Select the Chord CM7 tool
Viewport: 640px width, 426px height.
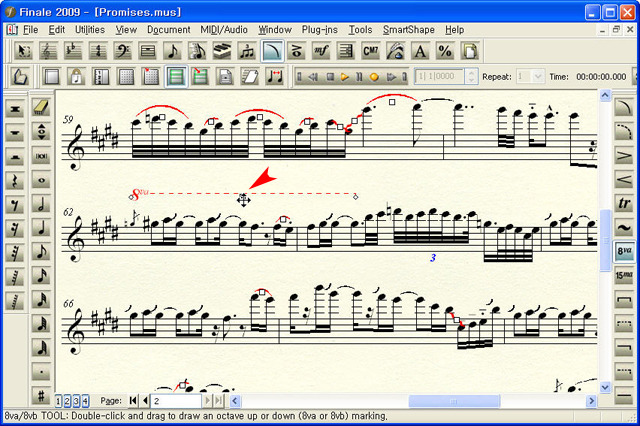pyautogui.click(x=371, y=51)
